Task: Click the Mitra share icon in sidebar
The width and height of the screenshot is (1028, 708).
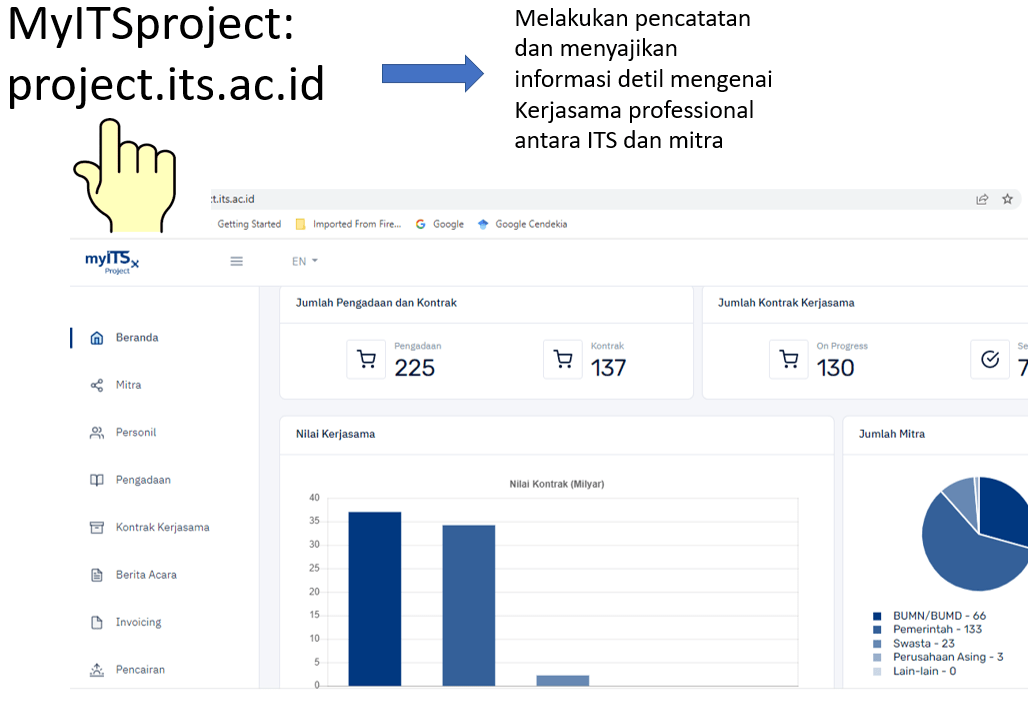Action: [96, 385]
